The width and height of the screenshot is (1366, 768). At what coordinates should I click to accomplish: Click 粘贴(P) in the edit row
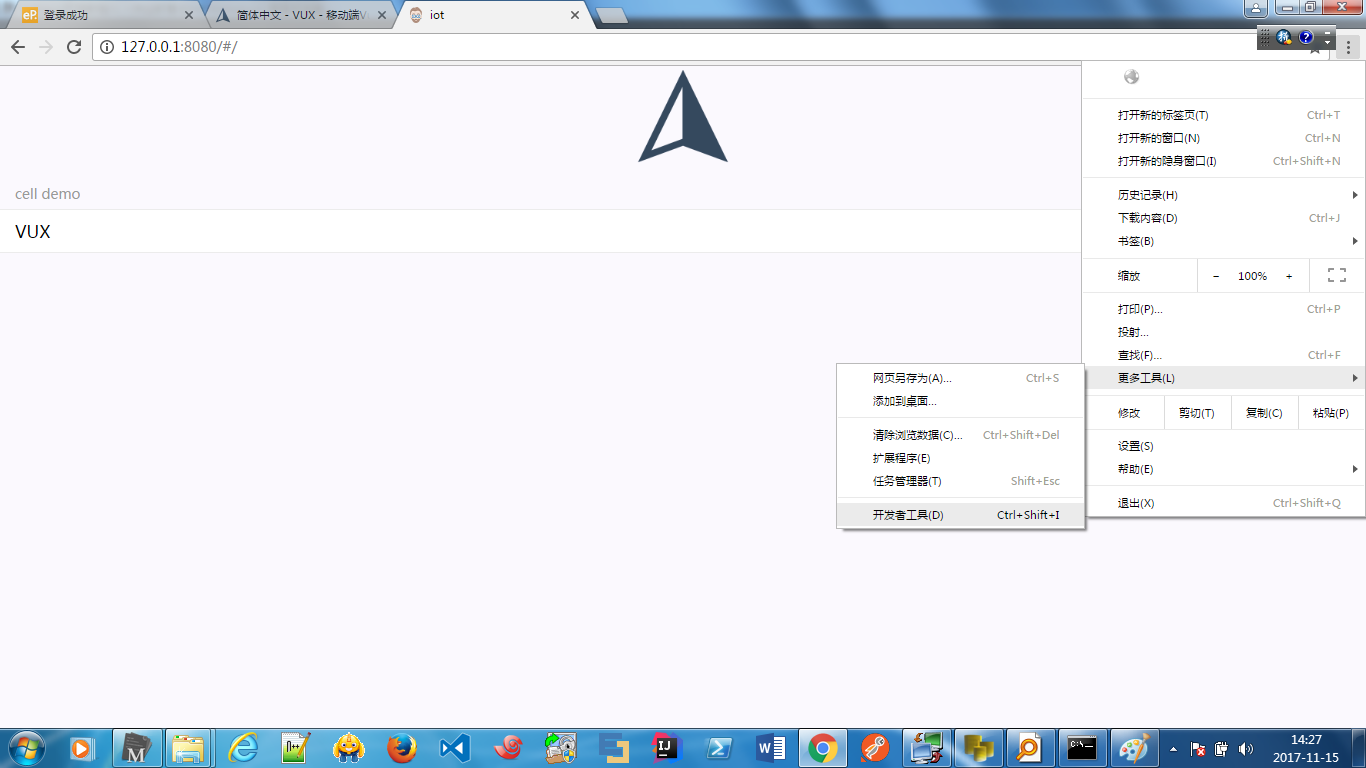coord(1331,413)
